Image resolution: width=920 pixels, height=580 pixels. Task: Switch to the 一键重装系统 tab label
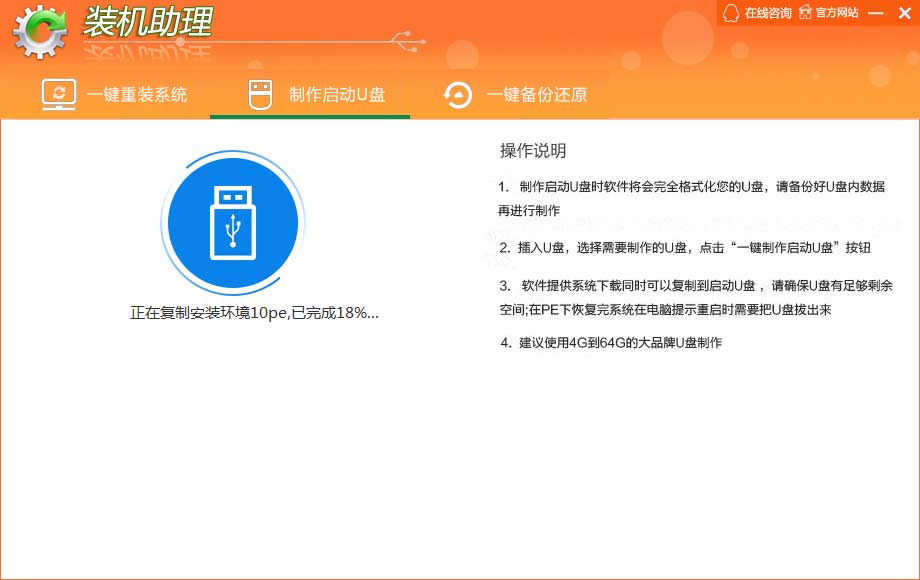pos(137,95)
